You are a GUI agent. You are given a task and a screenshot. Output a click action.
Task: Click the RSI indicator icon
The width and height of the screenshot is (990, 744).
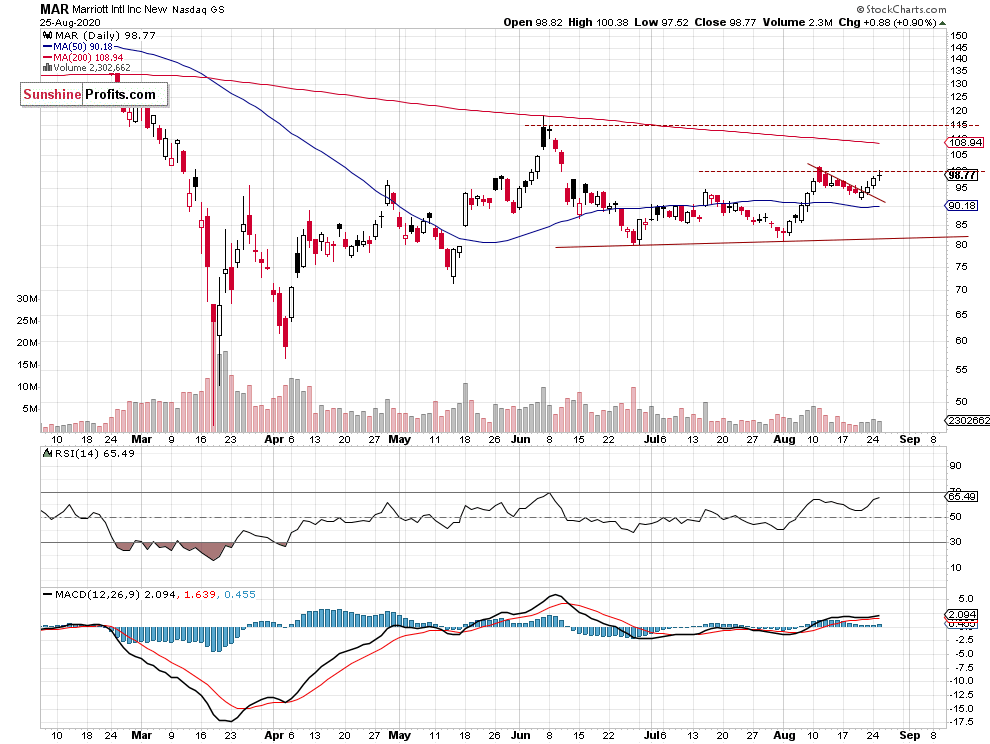pos(47,453)
